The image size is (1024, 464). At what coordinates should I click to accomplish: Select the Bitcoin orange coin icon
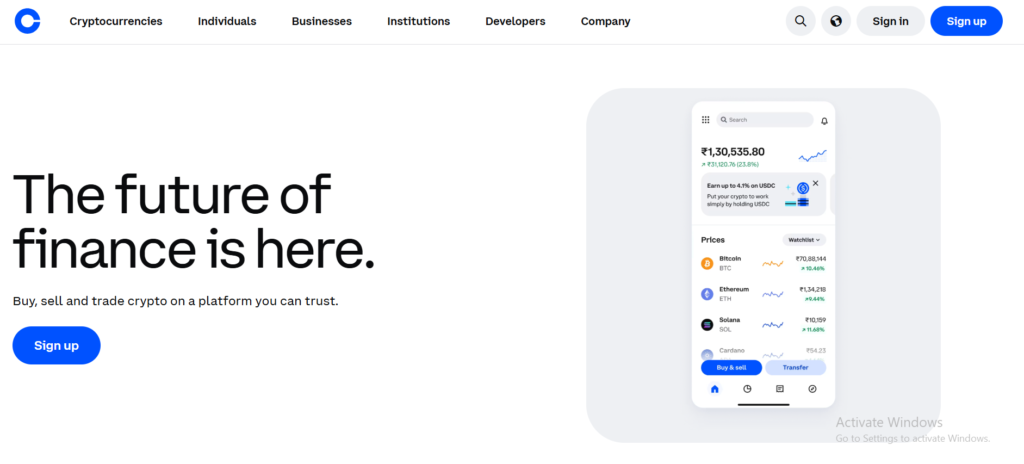click(707, 263)
